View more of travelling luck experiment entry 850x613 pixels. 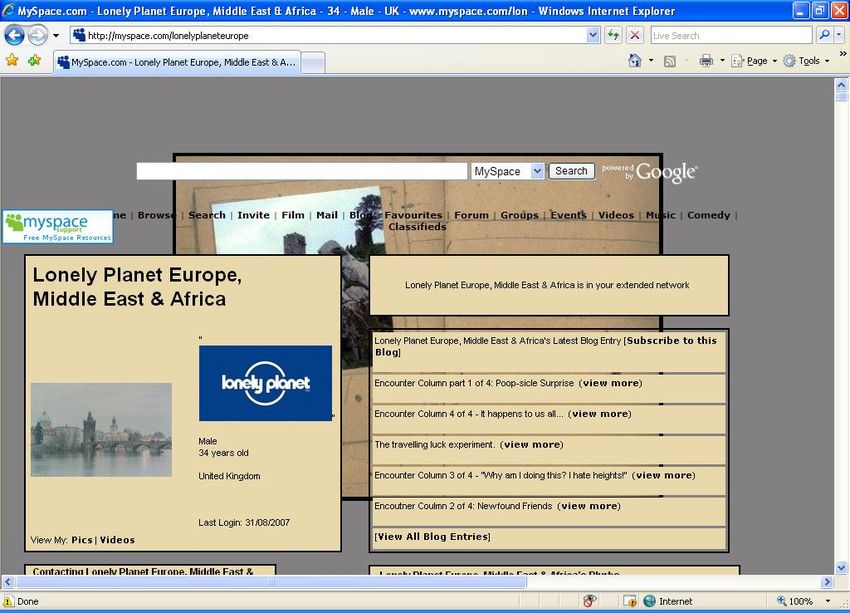pos(532,445)
